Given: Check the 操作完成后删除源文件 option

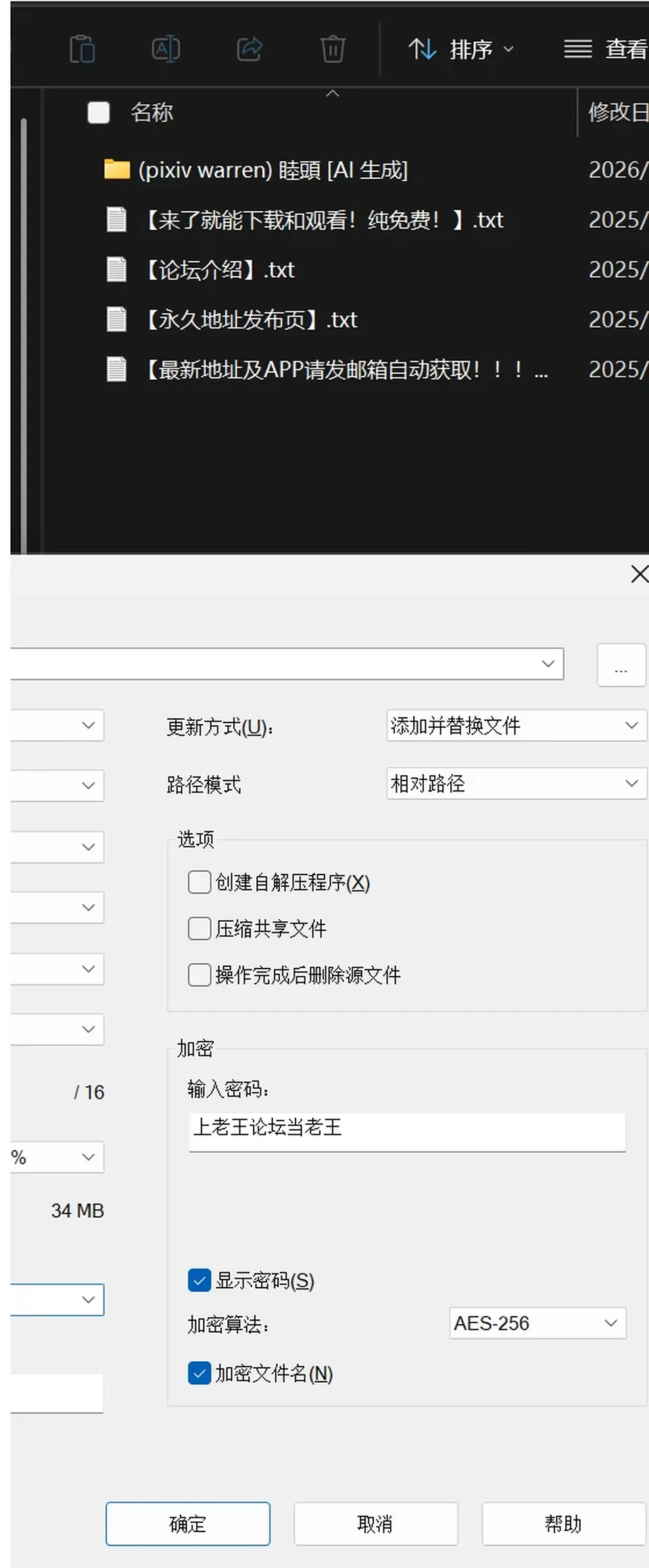Looking at the screenshot, I should (199, 975).
